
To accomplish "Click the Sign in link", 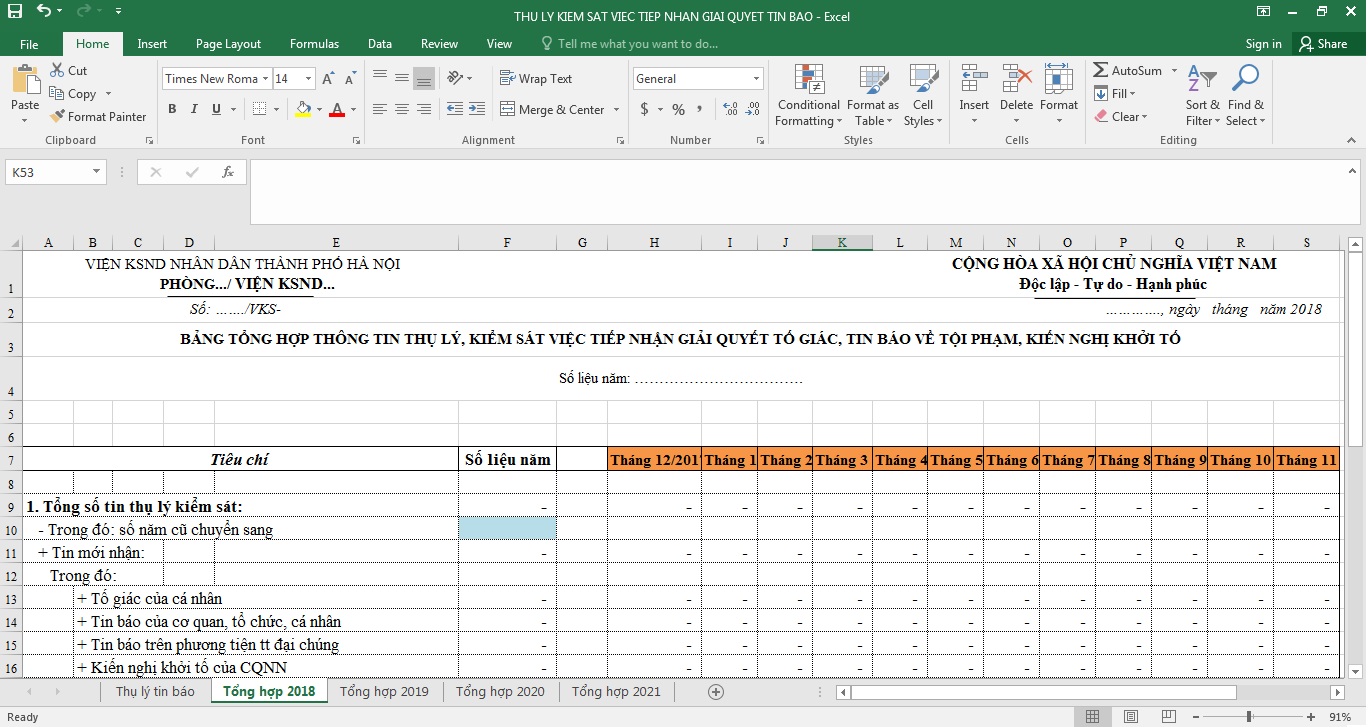I will tap(1263, 44).
